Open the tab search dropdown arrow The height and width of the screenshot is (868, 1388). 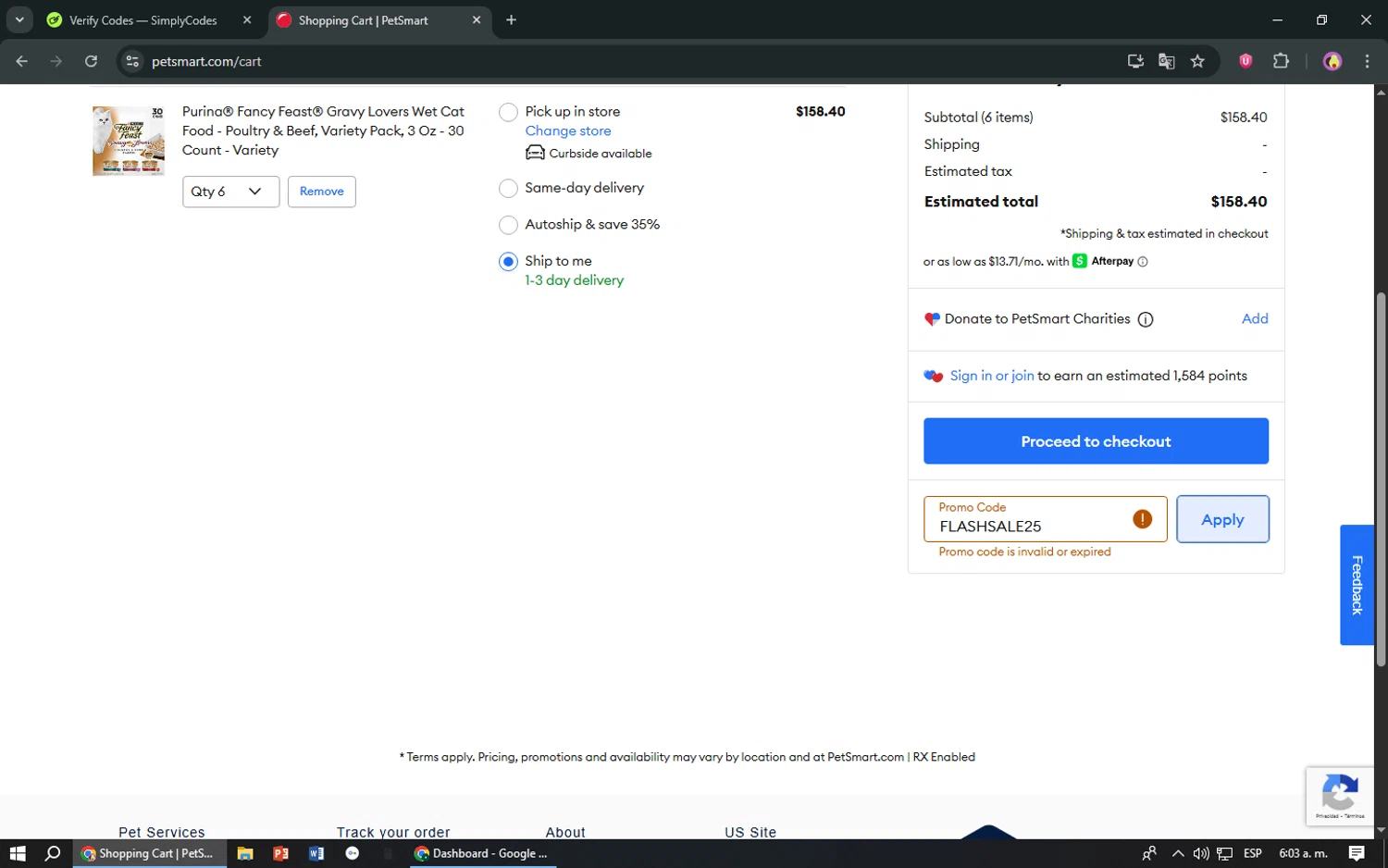point(19,19)
